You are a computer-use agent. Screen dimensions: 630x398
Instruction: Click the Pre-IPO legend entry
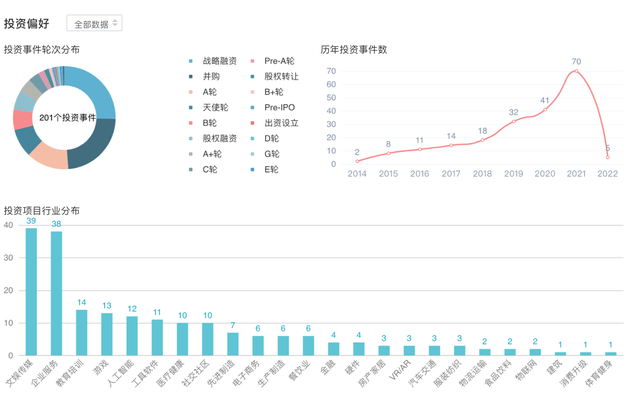pyautogui.click(x=272, y=108)
